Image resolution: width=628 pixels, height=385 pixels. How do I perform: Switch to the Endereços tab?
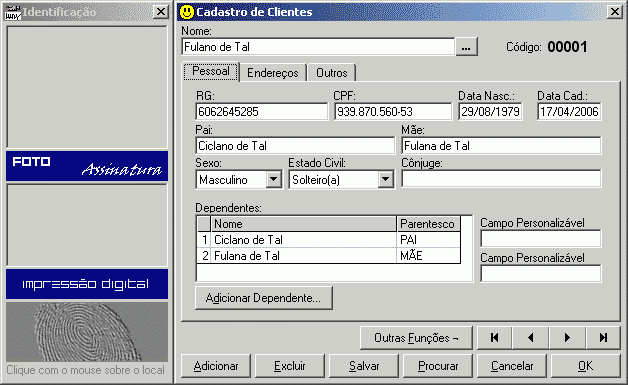point(272,73)
